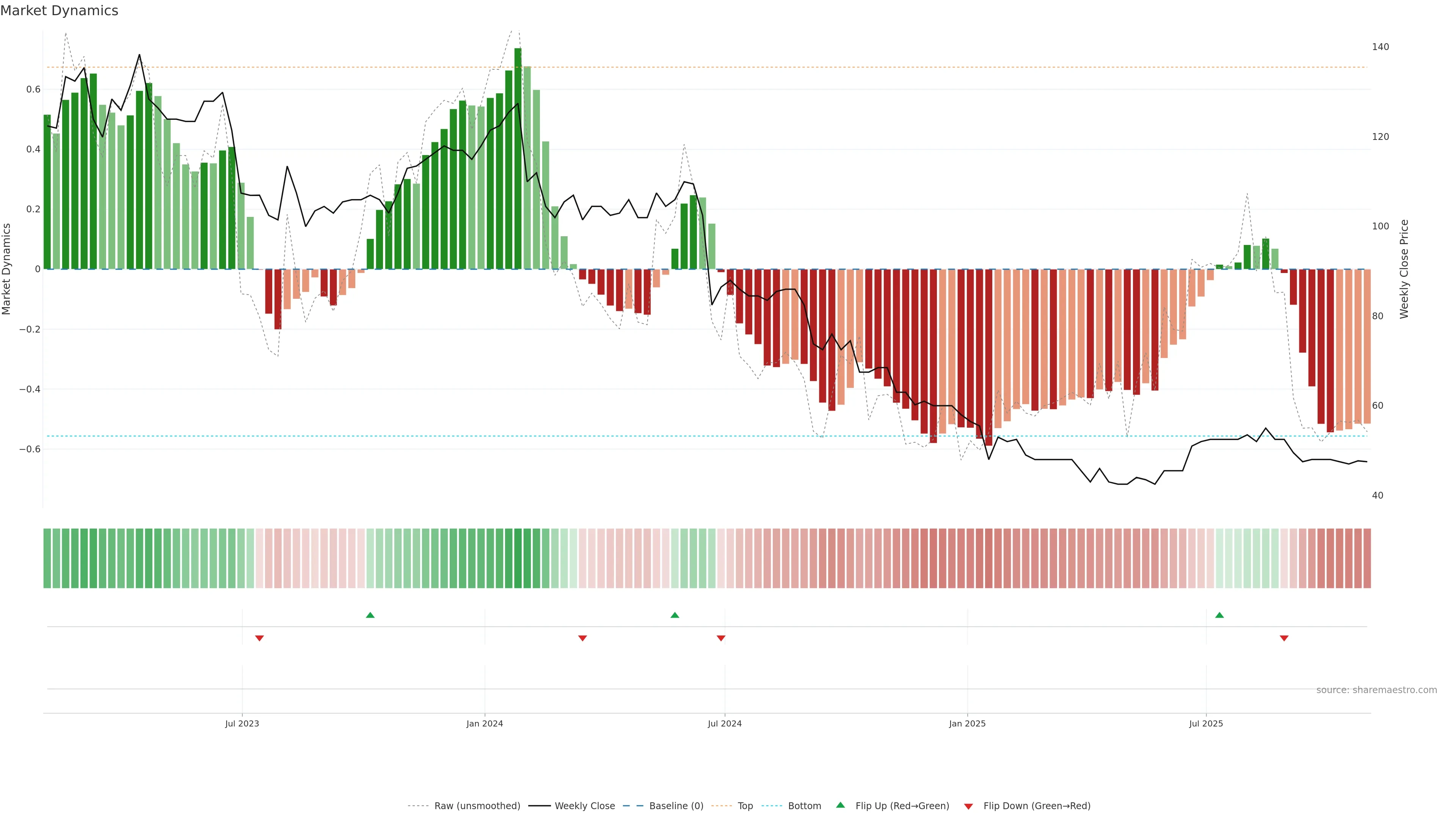Toggle the Weekly Close legend entry
The image size is (1456, 819).
tap(584, 805)
